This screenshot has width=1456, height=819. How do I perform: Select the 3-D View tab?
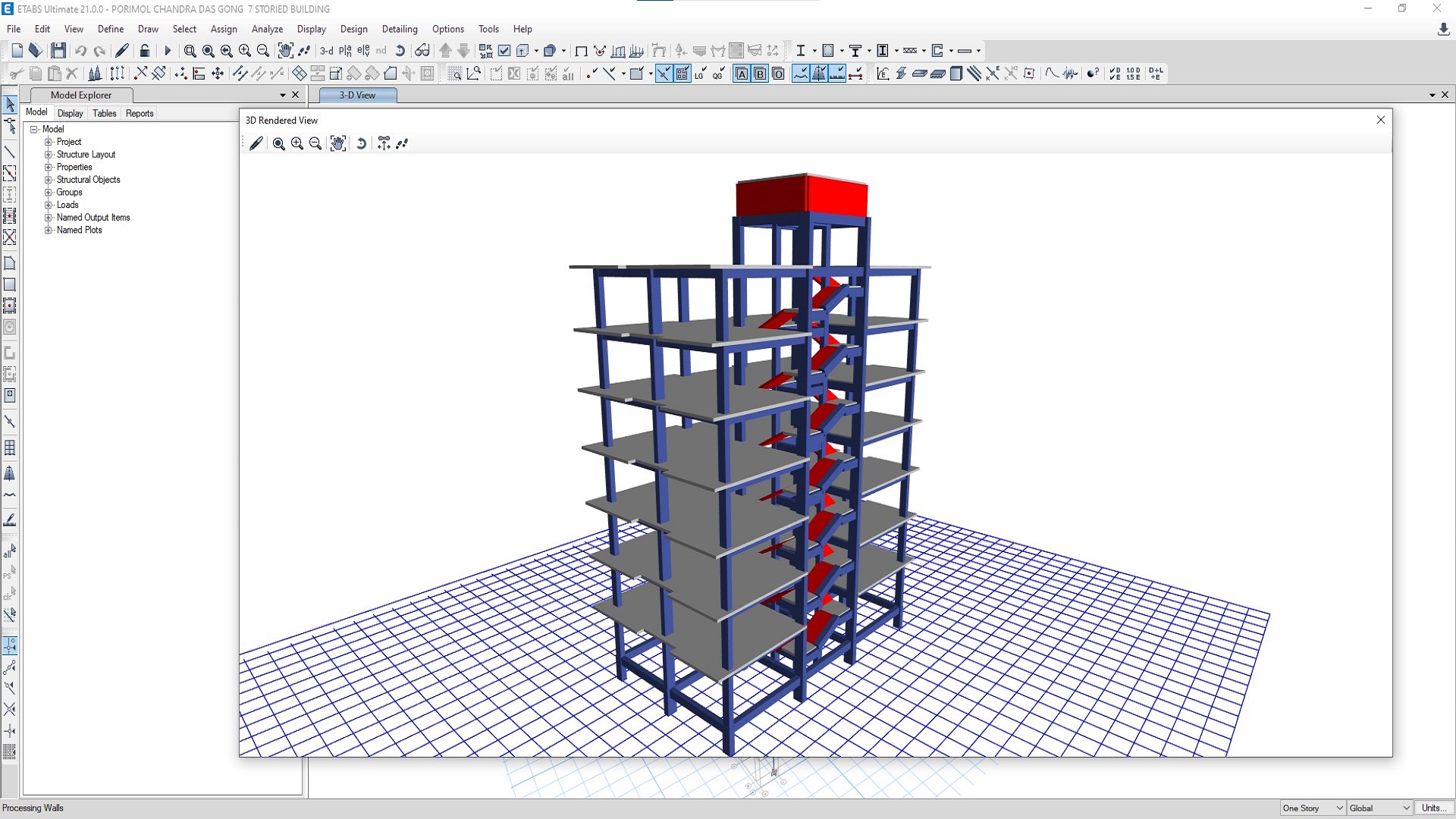[357, 95]
